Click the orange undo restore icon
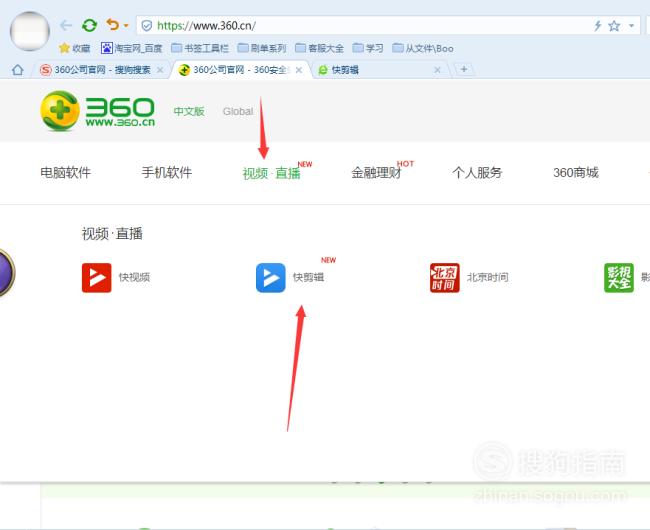Image resolution: width=650 pixels, height=530 pixels. 112,25
